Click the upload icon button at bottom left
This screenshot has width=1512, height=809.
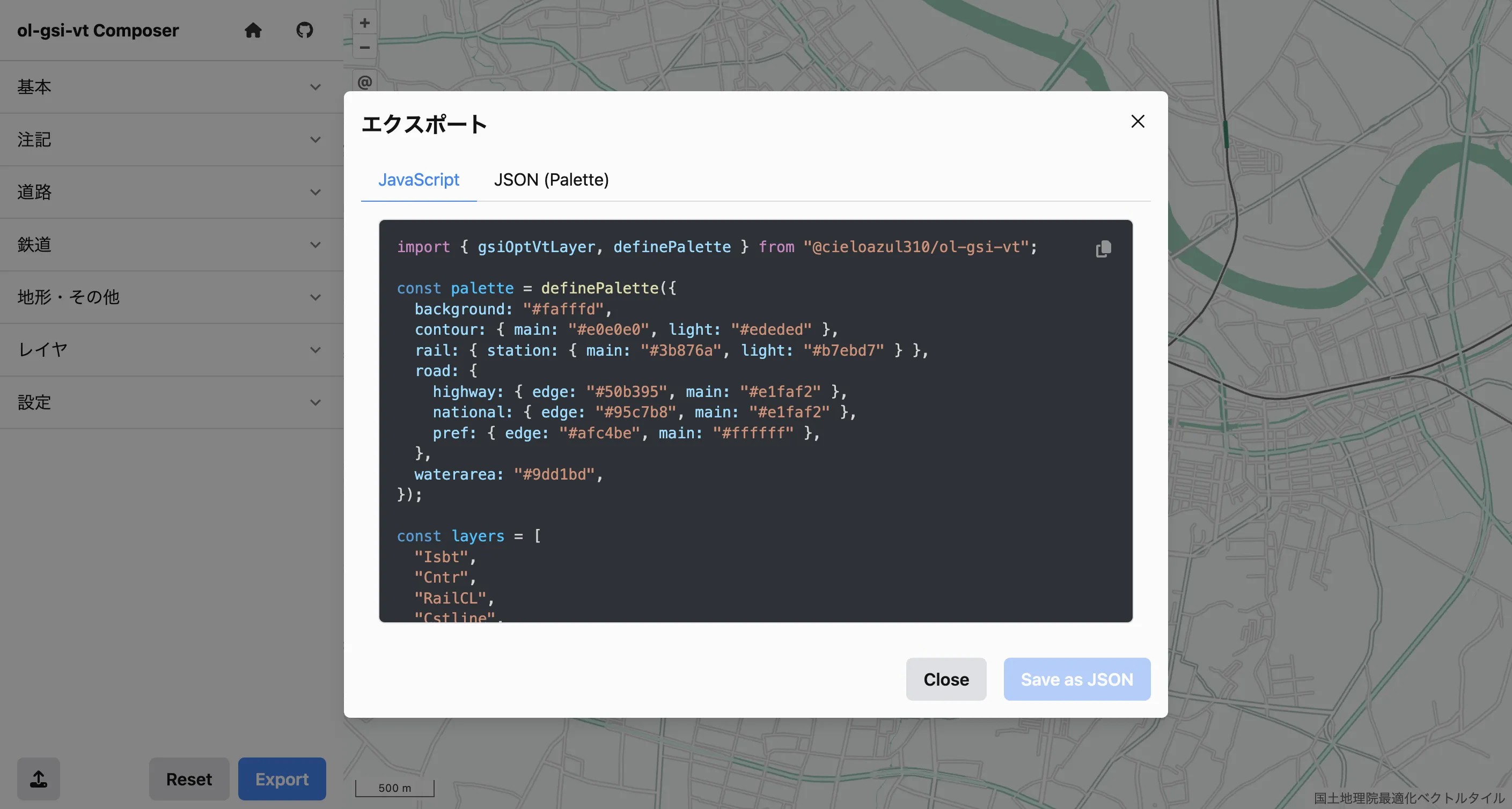point(39,778)
